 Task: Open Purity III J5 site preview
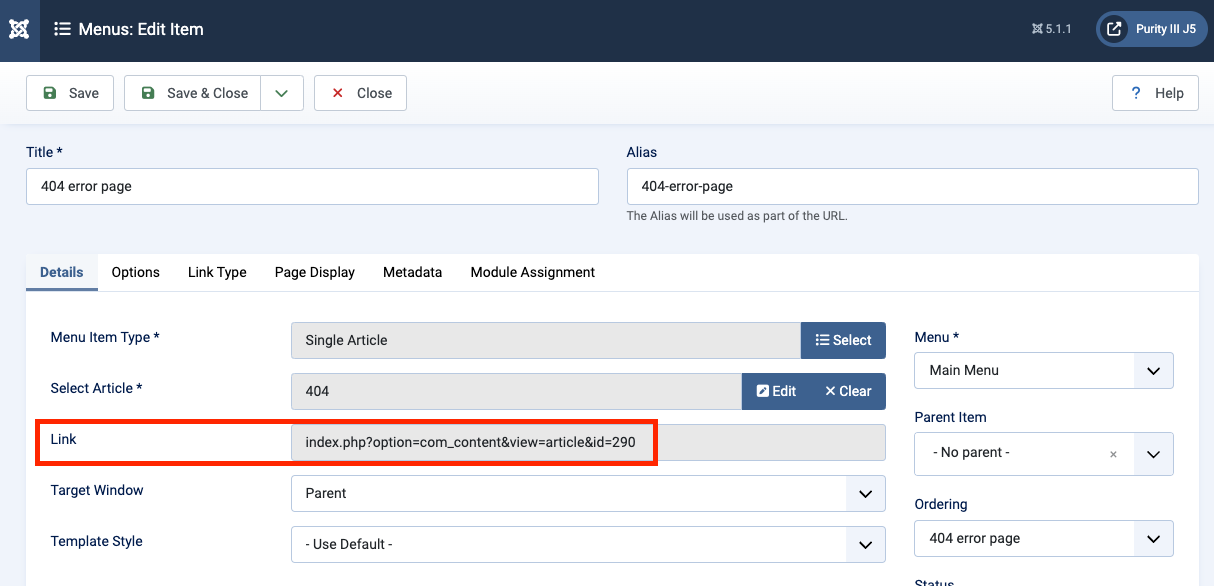pos(1151,29)
